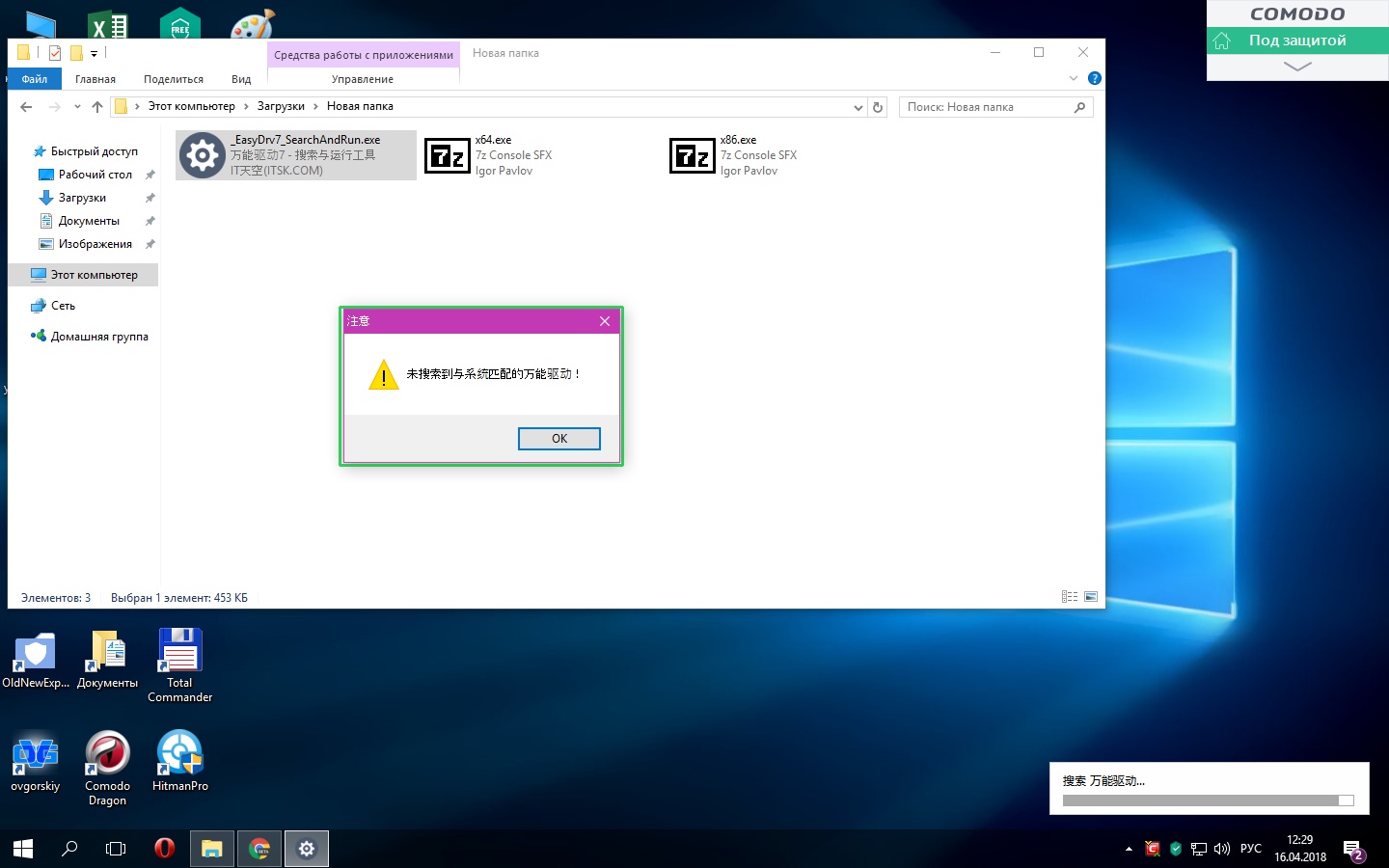Open the Help question mark icon
The width and height of the screenshot is (1389, 868).
point(1094,78)
